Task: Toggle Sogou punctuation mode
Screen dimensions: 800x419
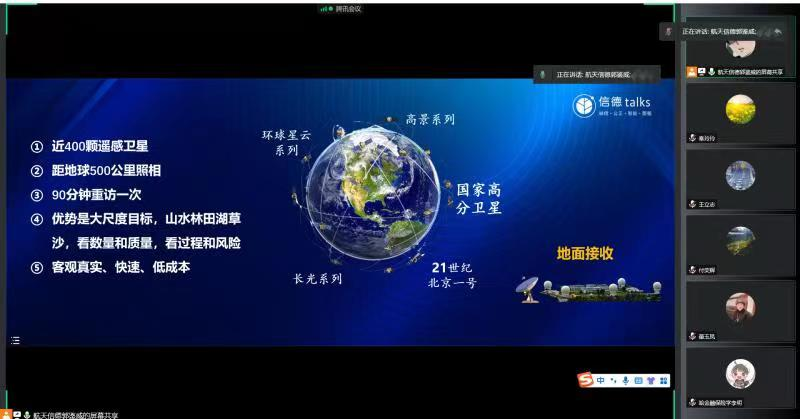Action: pos(612,380)
